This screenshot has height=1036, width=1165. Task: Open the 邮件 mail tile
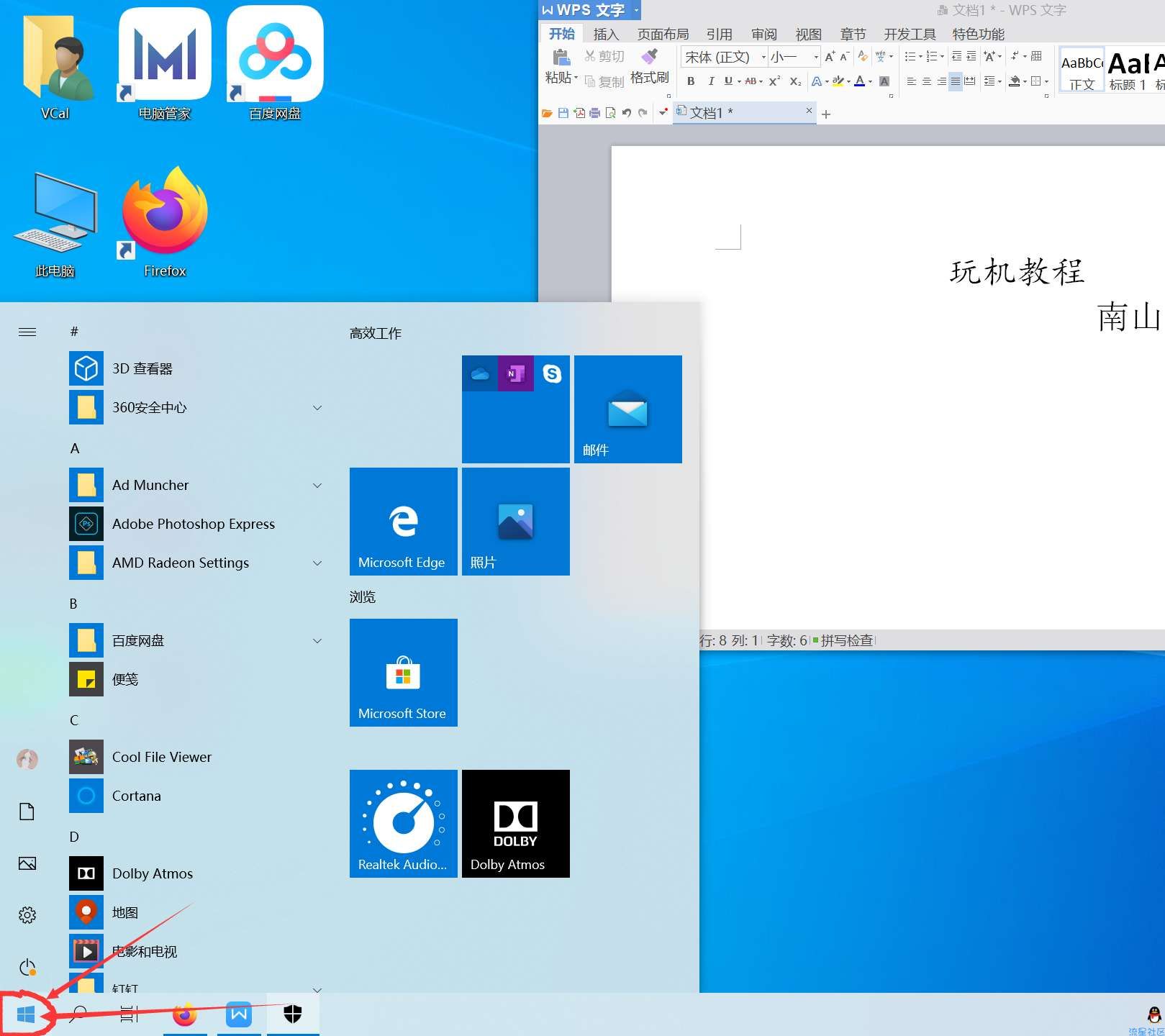coord(628,409)
